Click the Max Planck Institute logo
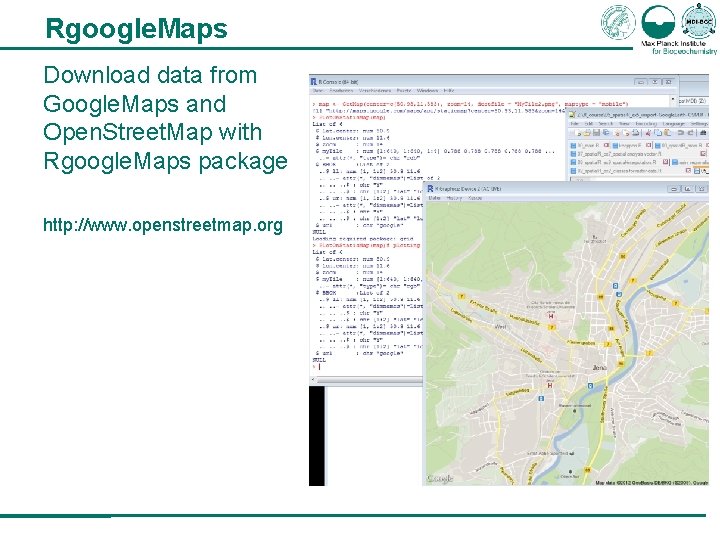The width and height of the screenshot is (720, 540). (658, 21)
